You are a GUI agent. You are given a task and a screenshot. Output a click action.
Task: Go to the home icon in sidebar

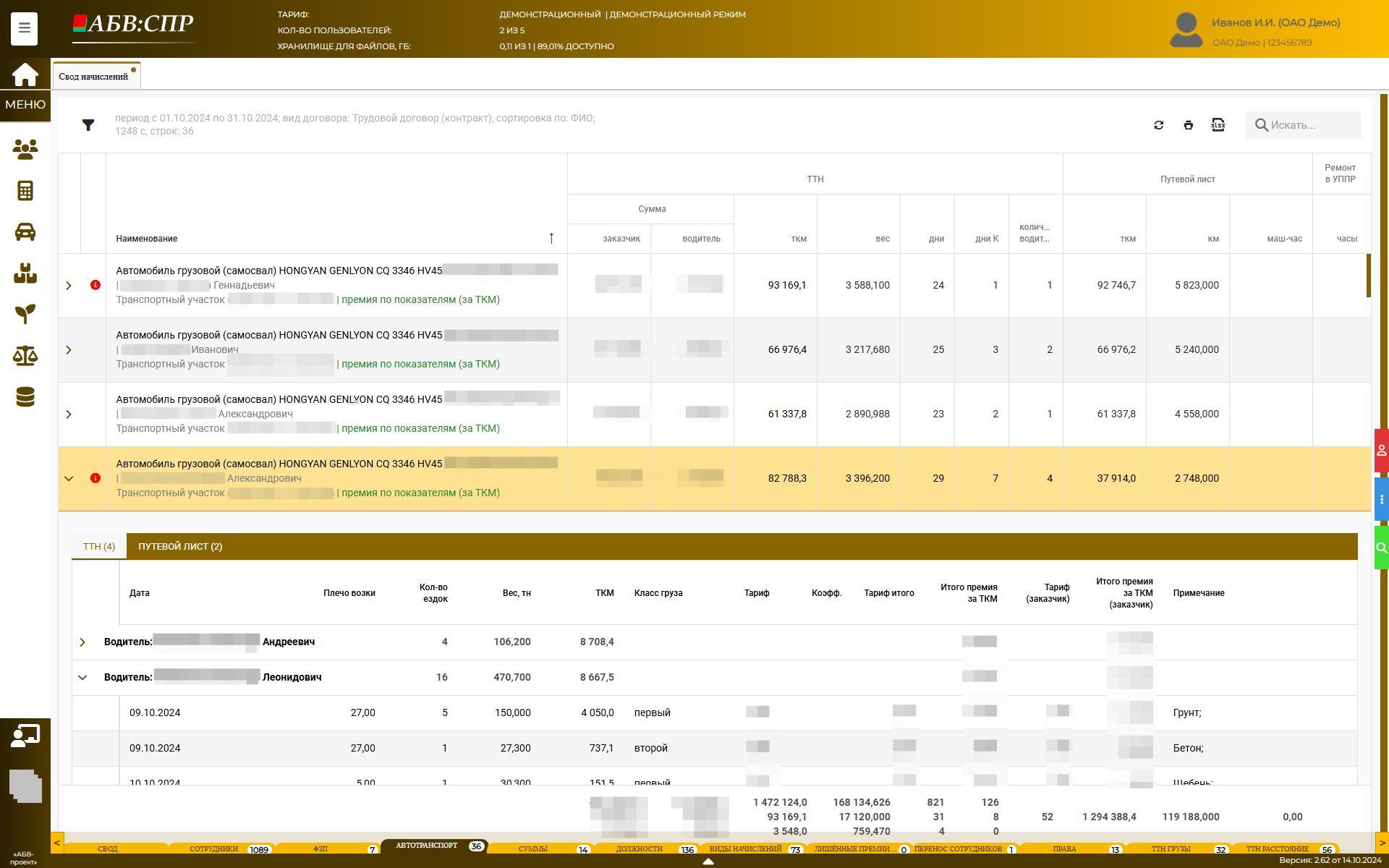click(25, 75)
